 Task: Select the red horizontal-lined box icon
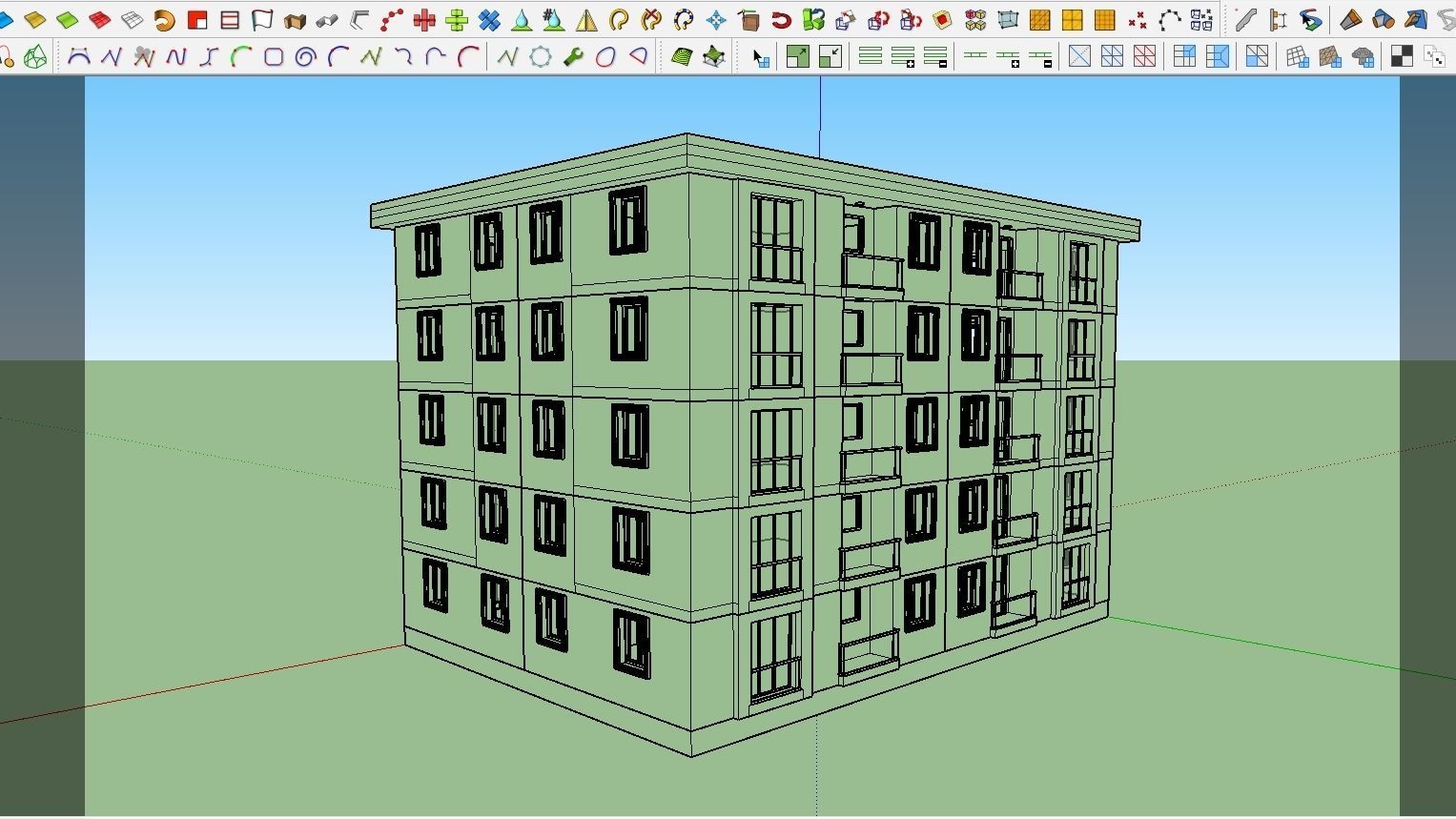230,20
